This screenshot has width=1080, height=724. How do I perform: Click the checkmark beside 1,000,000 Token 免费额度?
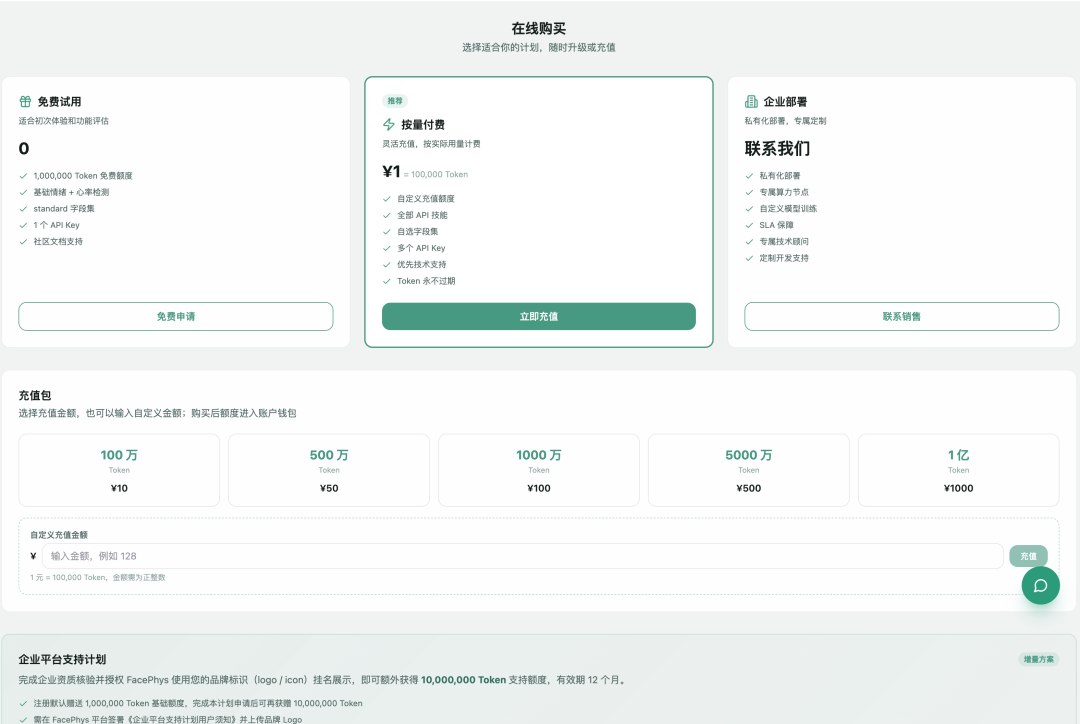point(23,176)
